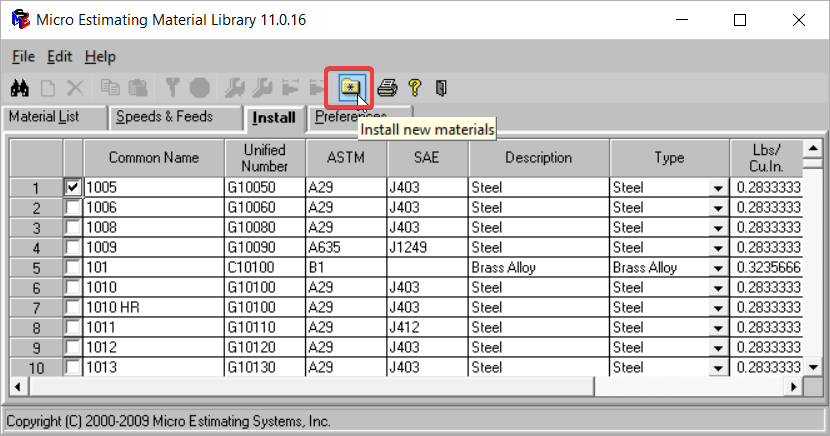Image resolution: width=830 pixels, height=436 pixels.
Task: Click the vertical scrollbar up arrow
Action: point(813,148)
